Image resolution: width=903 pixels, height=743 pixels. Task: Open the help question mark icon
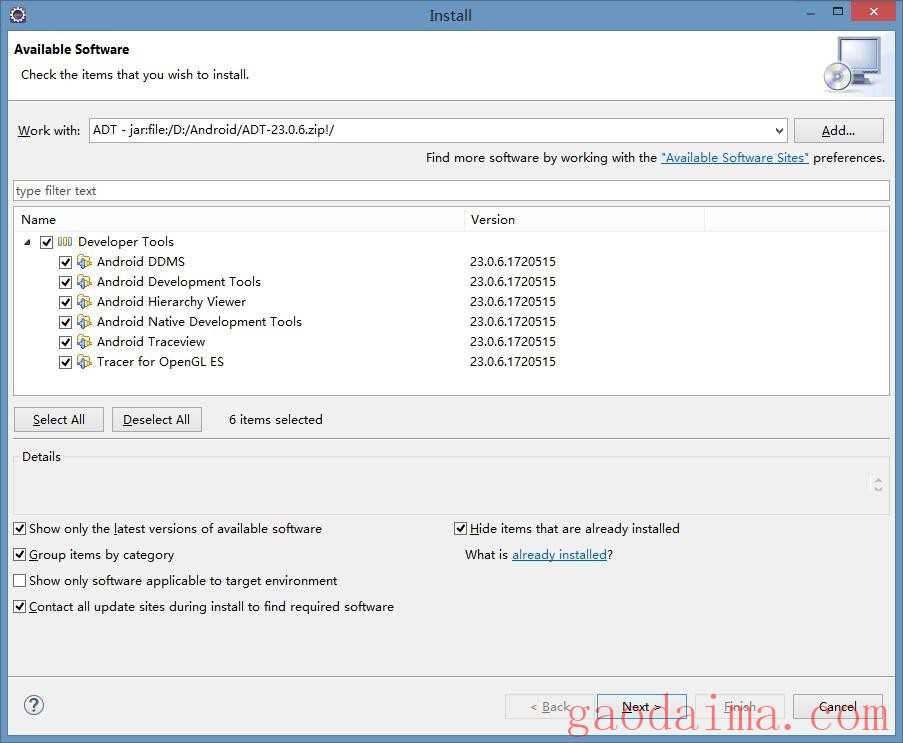(x=34, y=705)
